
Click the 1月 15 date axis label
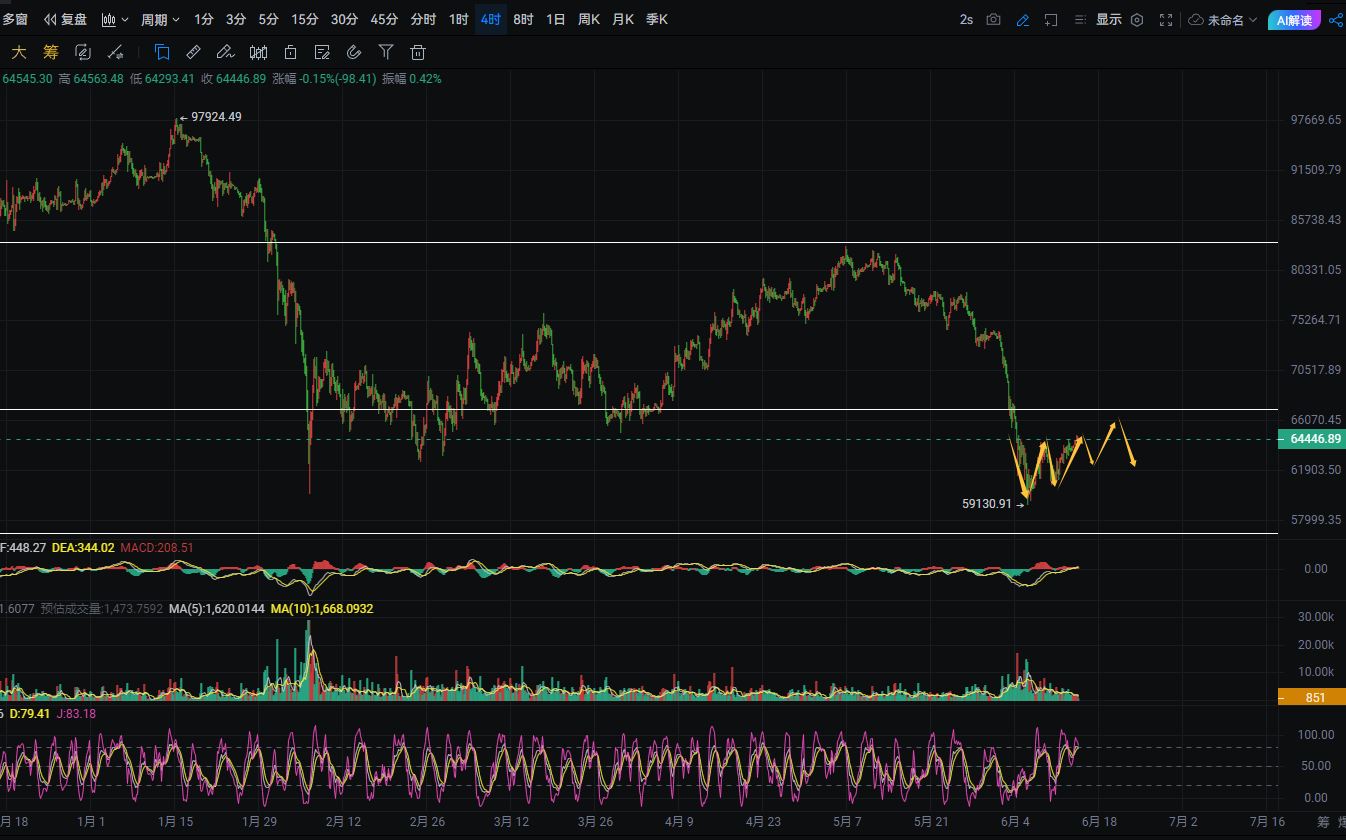pyautogui.click(x=175, y=822)
